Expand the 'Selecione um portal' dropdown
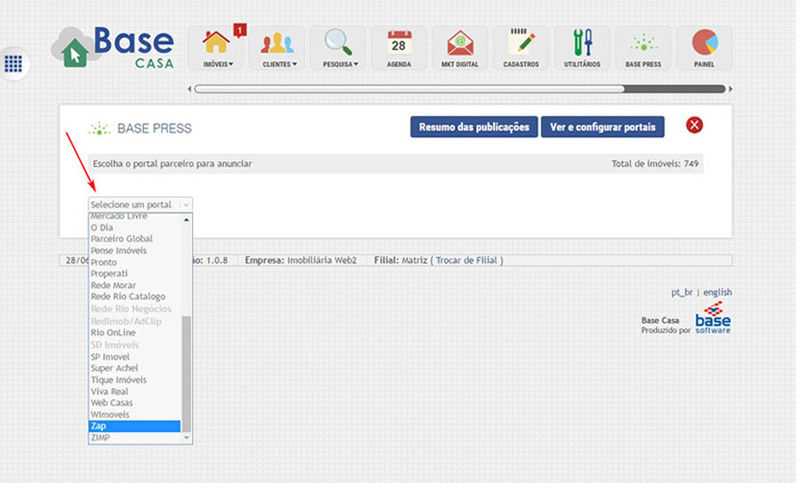Screen dimensions: 800x483 tap(139, 204)
